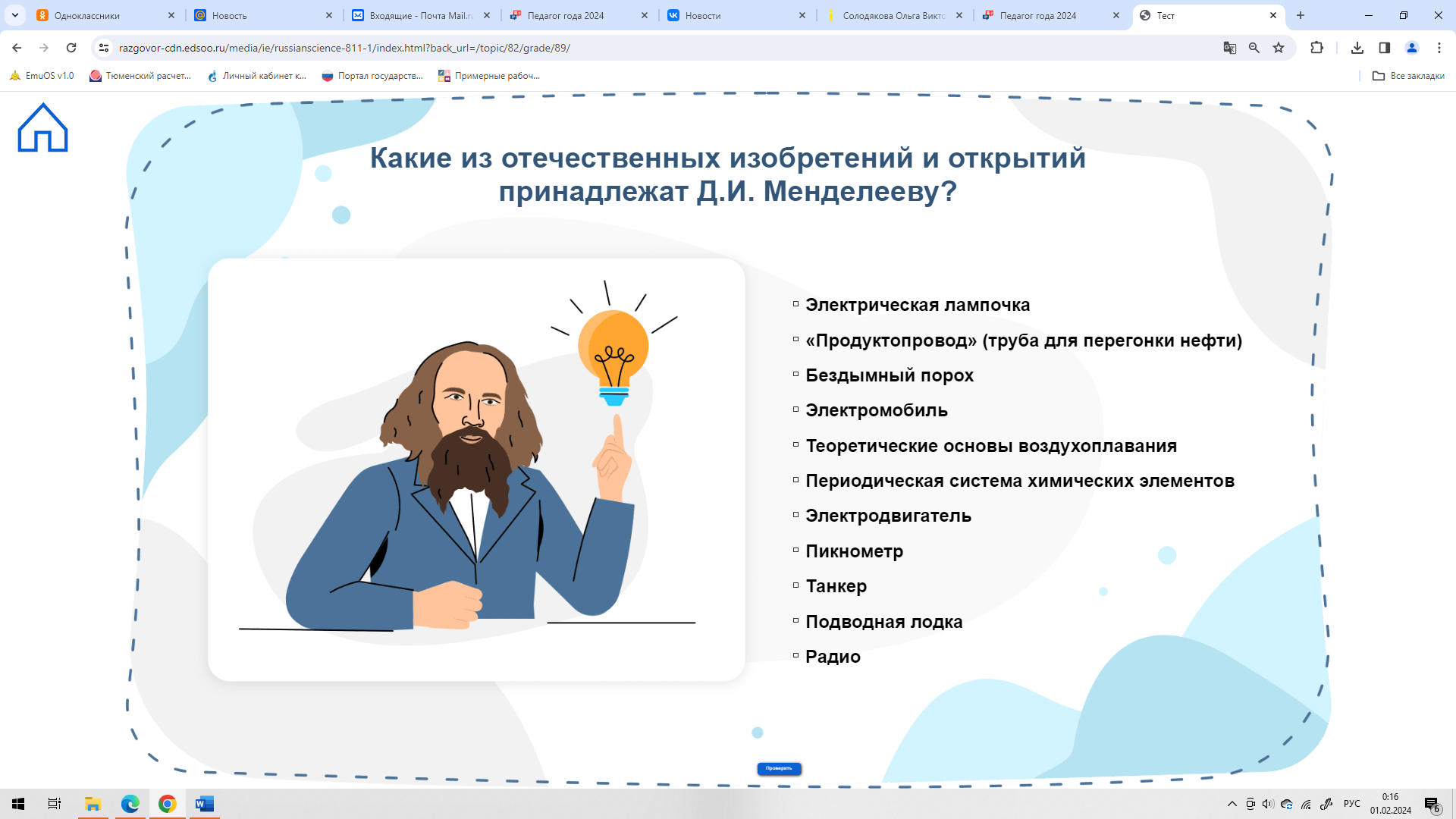Check 'Периодическая система химических элементов' option
This screenshot has height=819, width=1456.
pos(795,480)
